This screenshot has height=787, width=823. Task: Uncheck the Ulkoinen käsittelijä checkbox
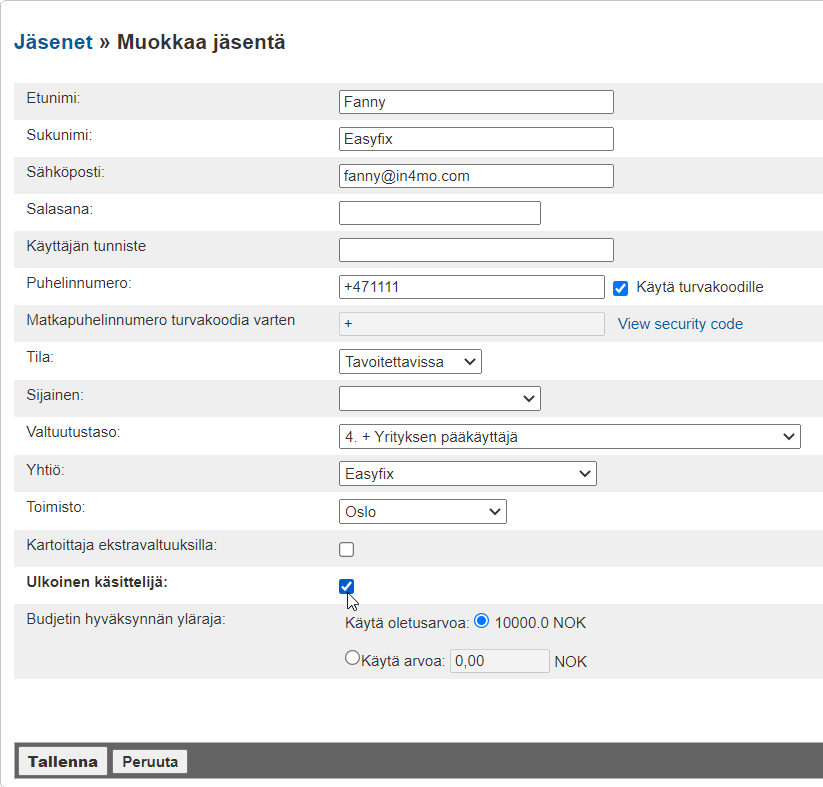point(347,586)
